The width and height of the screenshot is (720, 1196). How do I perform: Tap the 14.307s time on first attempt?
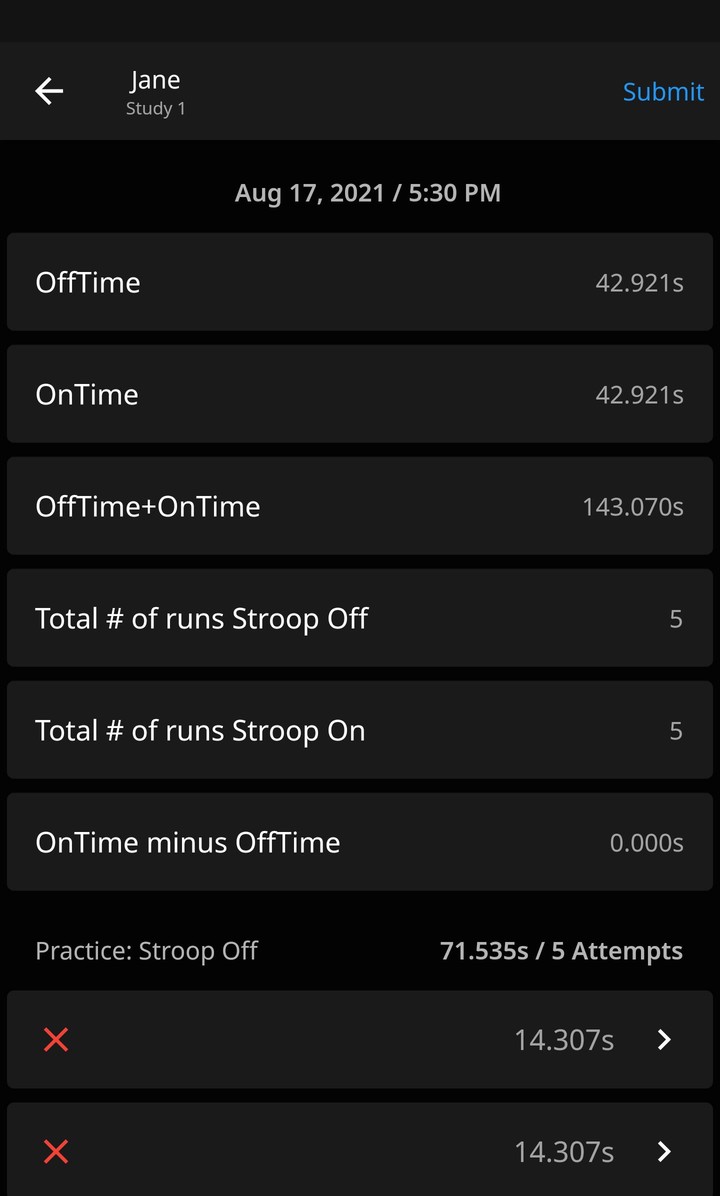[x=564, y=1040]
